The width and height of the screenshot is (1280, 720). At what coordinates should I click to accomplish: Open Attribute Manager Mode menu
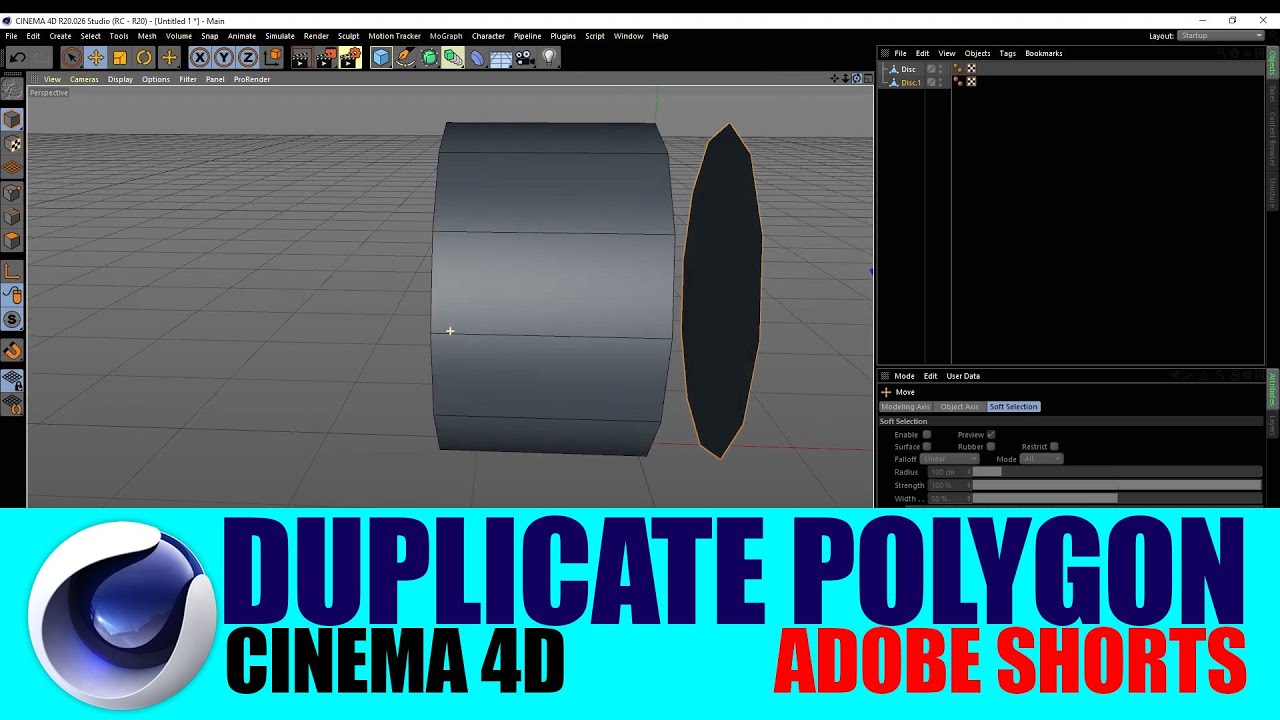pos(904,376)
